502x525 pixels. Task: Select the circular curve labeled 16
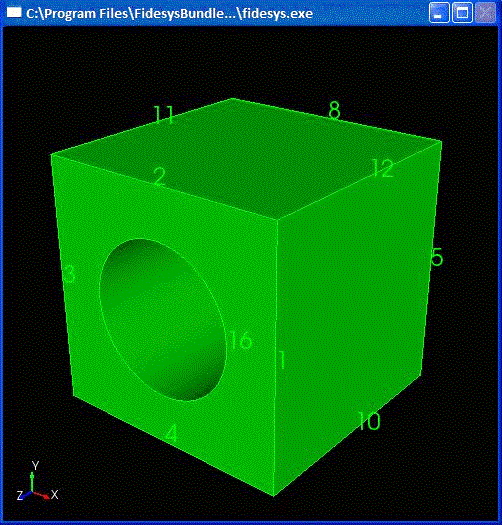[240, 341]
